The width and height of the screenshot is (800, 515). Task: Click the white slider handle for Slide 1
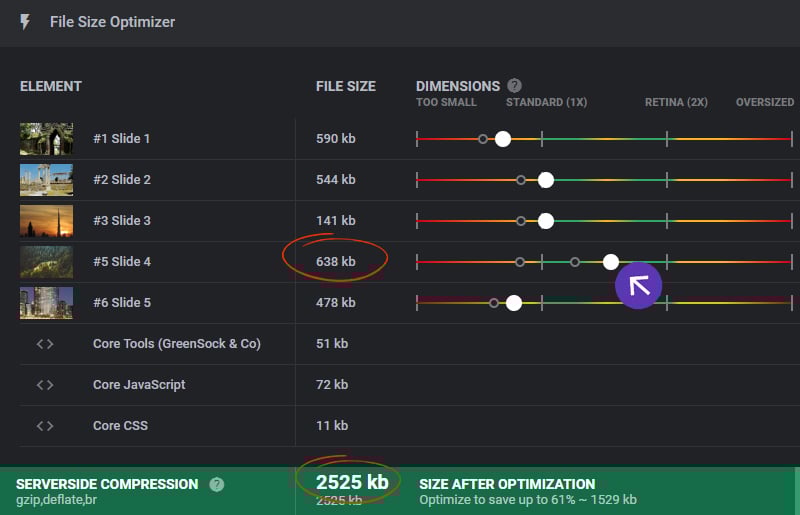click(x=503, y=139)
